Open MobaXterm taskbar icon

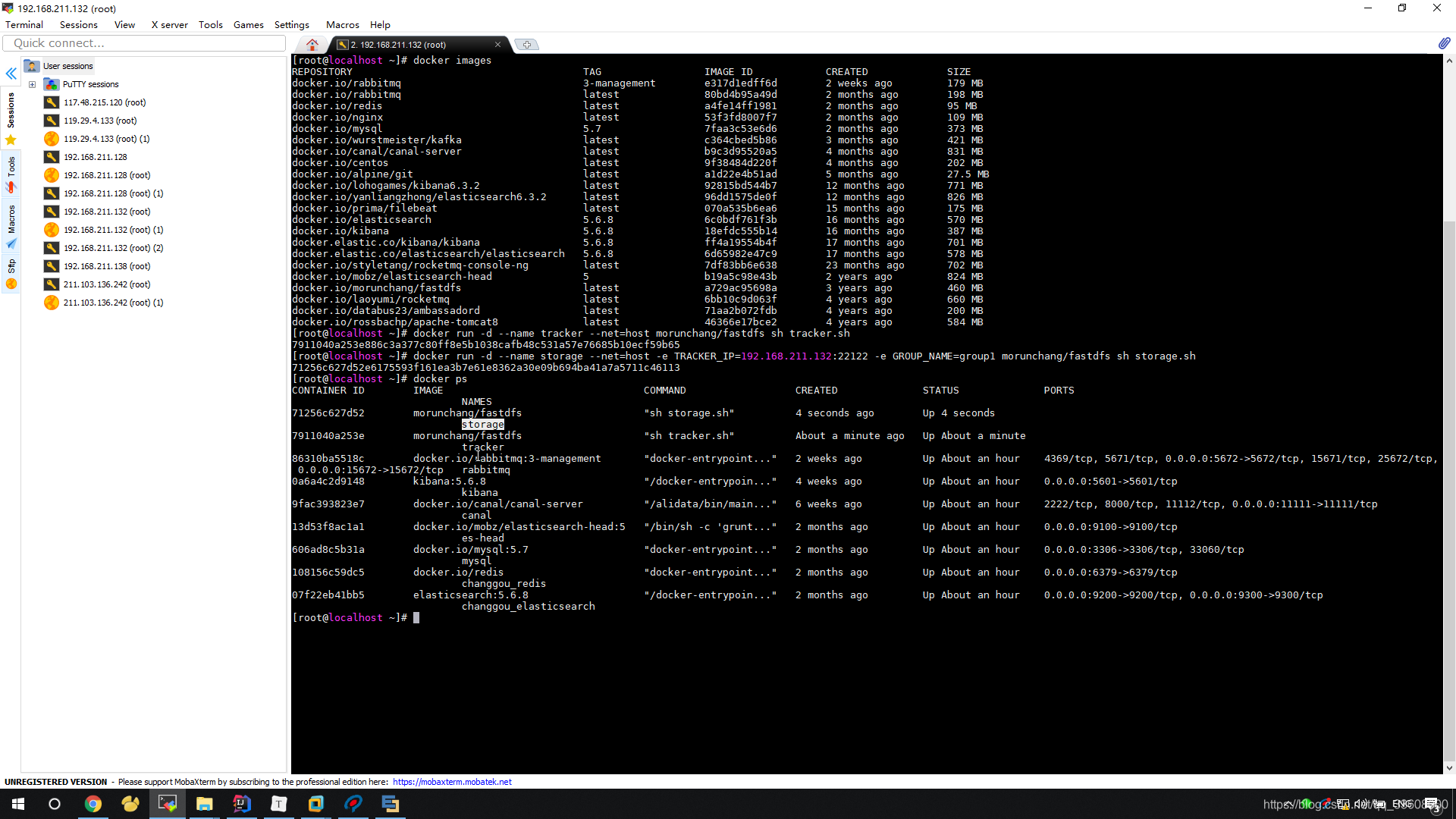click(x=168, y=804)
